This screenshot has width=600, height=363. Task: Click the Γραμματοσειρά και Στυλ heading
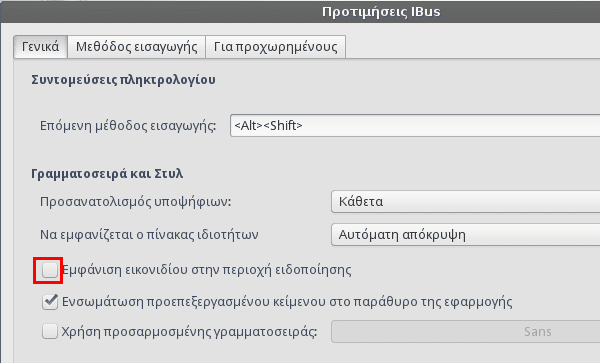coord(107,174)
